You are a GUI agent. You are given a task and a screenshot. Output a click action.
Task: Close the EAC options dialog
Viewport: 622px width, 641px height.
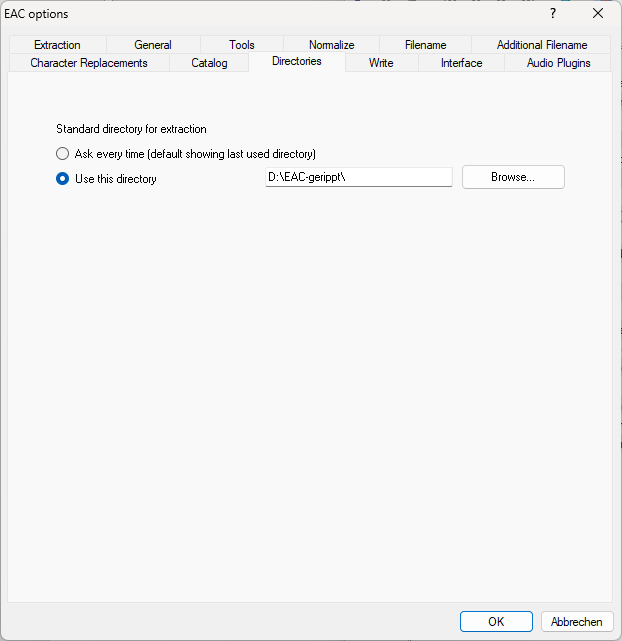pyautogui.click(x=598, y=14)
